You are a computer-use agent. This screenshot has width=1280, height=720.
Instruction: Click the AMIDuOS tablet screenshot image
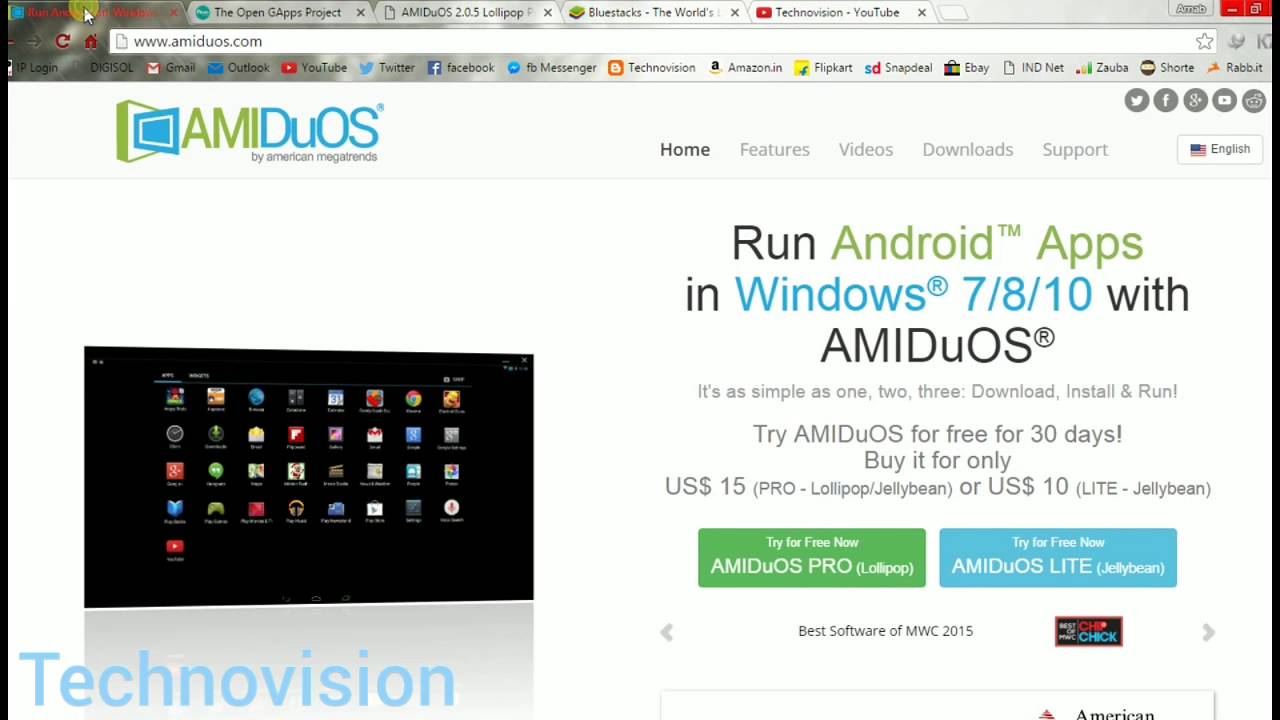[x=309, y=477]
